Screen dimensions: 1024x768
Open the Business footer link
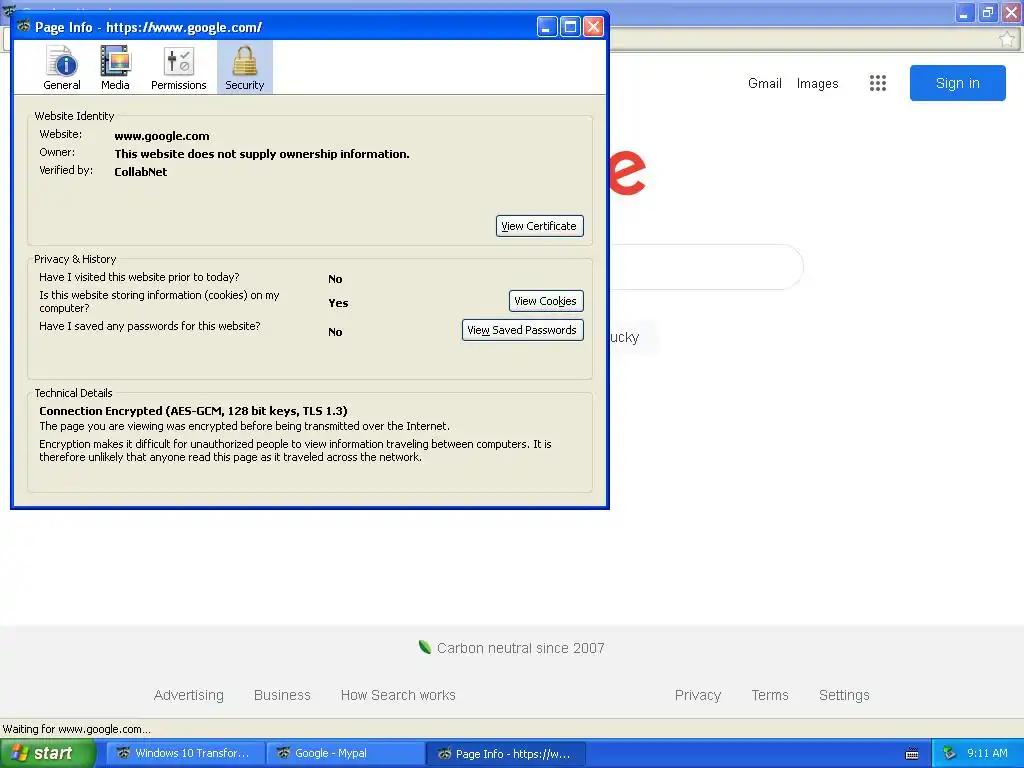coord(282,695)
